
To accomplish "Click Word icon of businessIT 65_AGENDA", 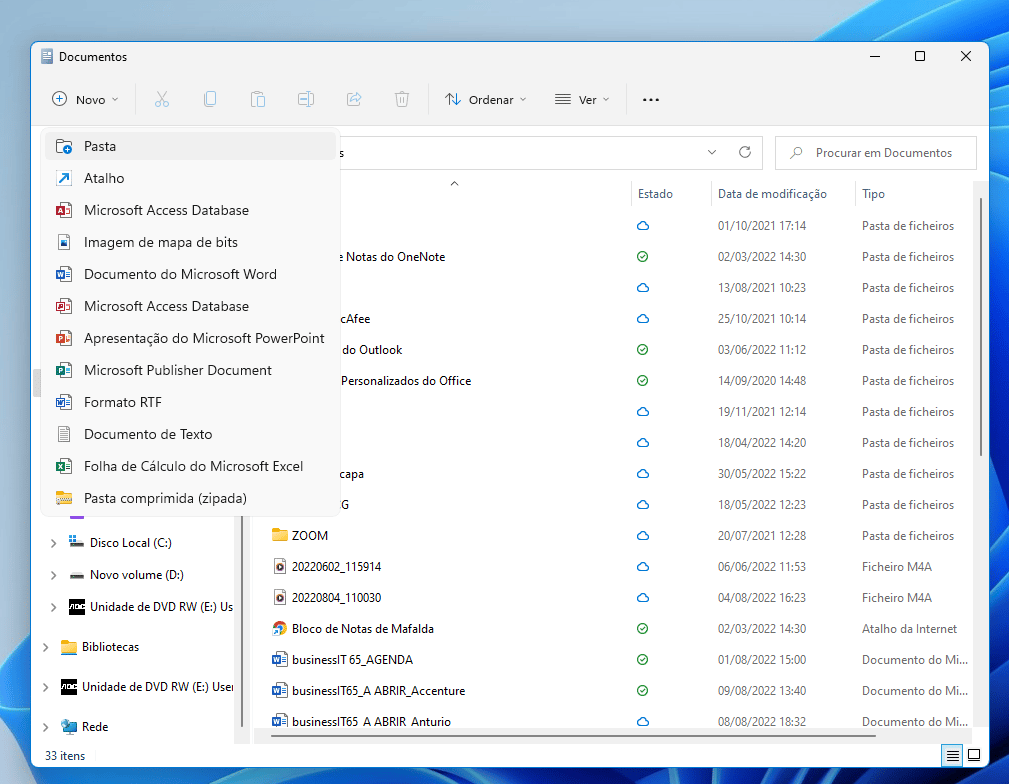I will (279, 660).
